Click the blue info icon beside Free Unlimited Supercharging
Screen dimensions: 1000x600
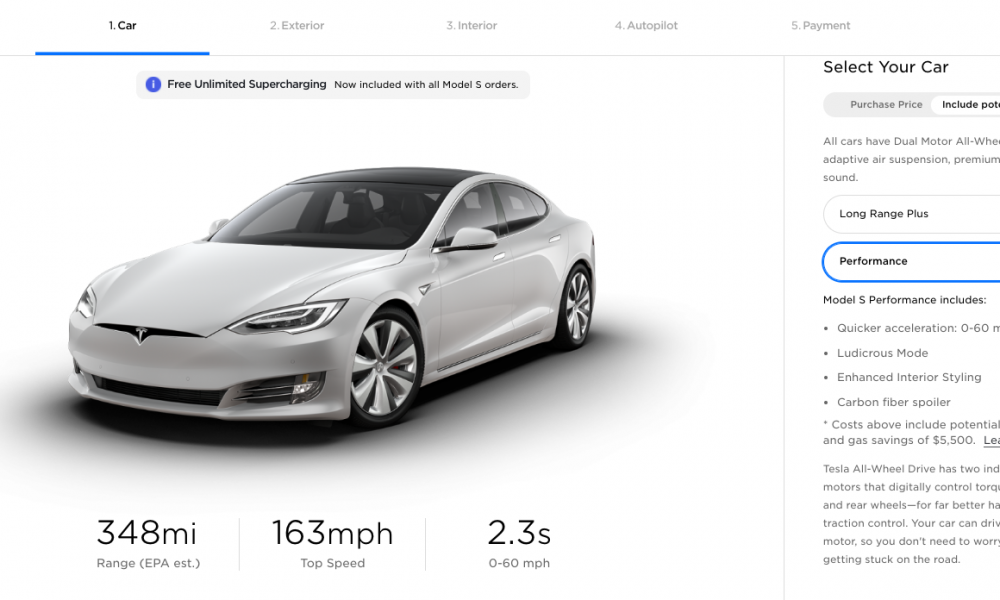tap(153, 84)
